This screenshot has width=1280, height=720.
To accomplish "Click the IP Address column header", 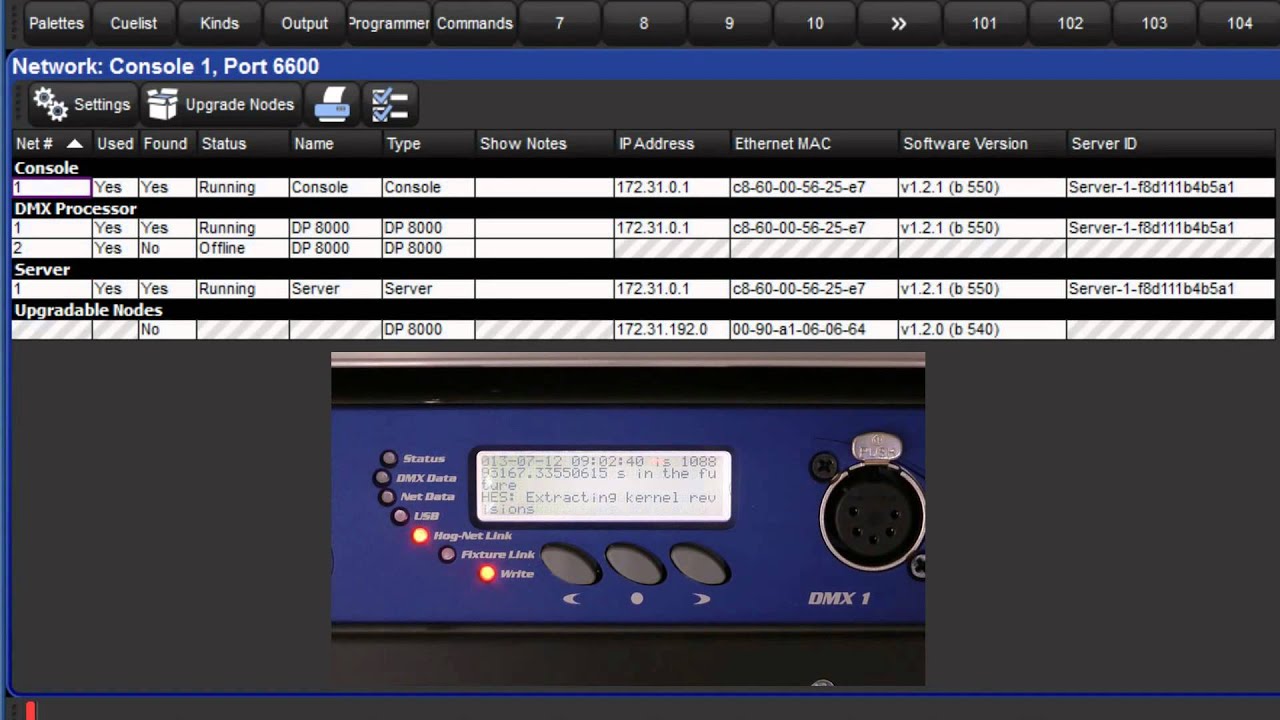I will coord(671,144).
